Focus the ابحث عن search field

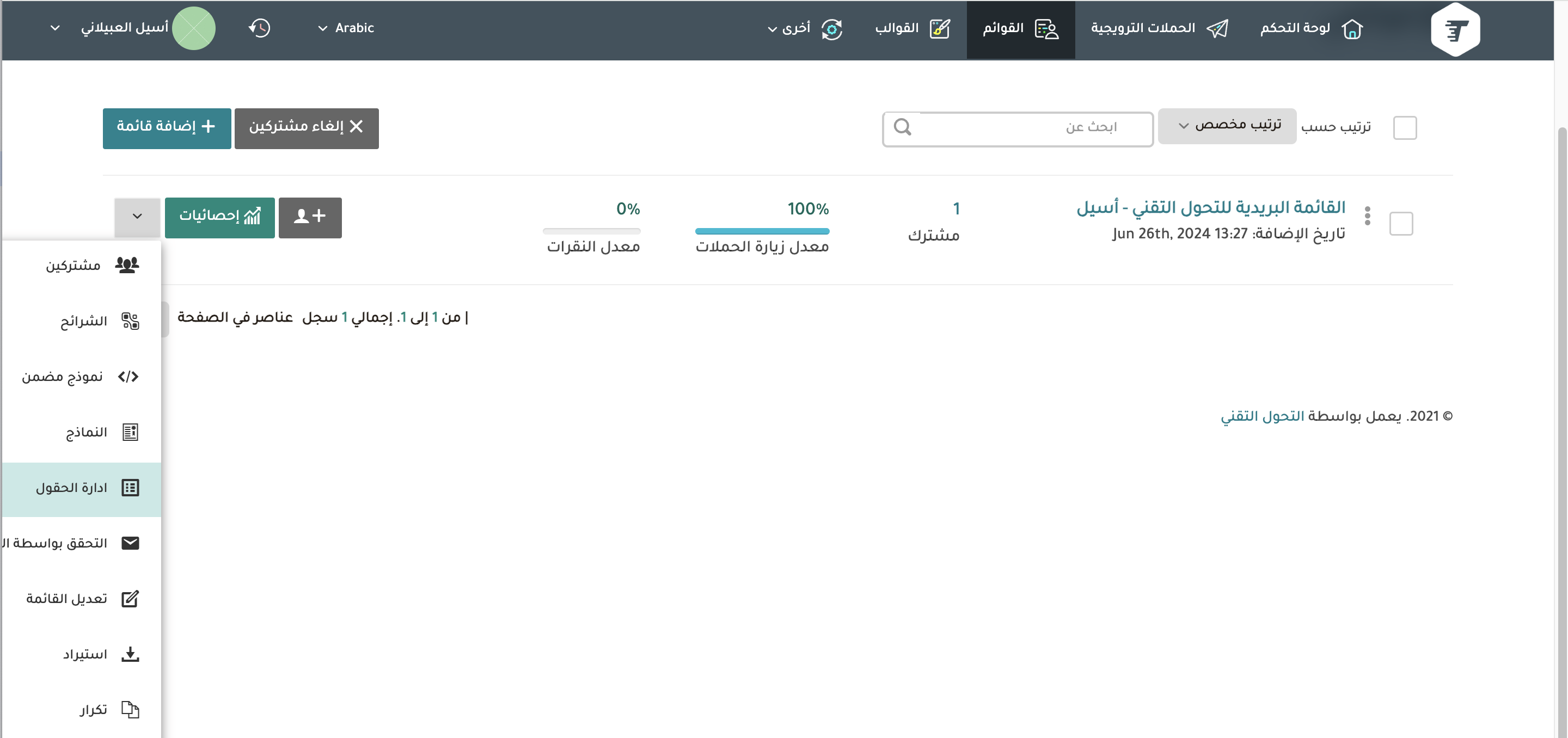click(1028, 127)
